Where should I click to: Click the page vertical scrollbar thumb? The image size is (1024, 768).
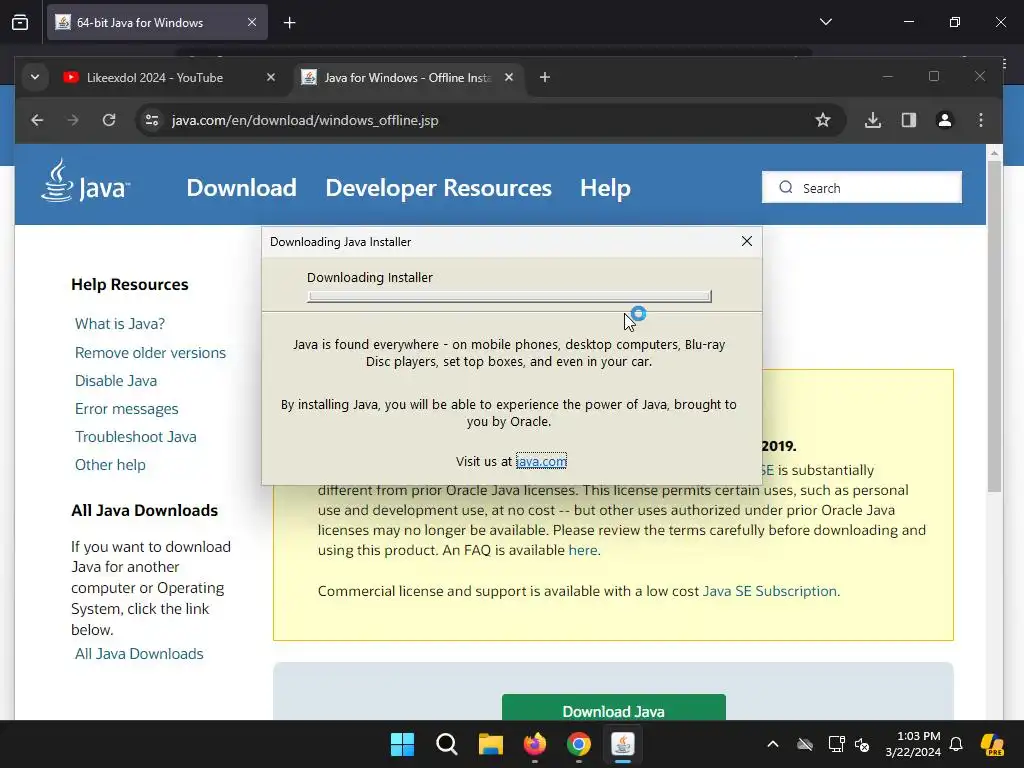point(994,327)
